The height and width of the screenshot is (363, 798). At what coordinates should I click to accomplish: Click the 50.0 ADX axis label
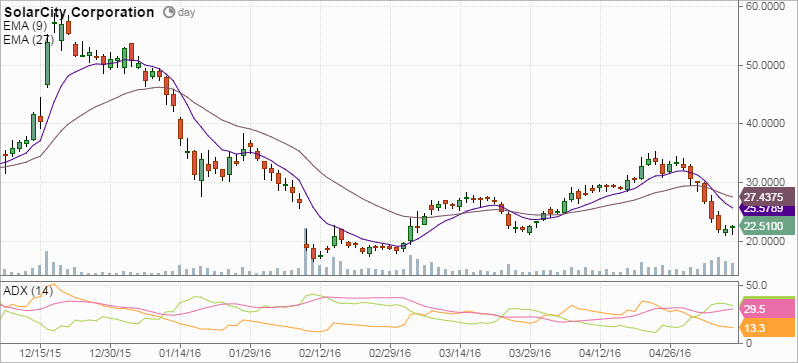[x=755, y=284]
